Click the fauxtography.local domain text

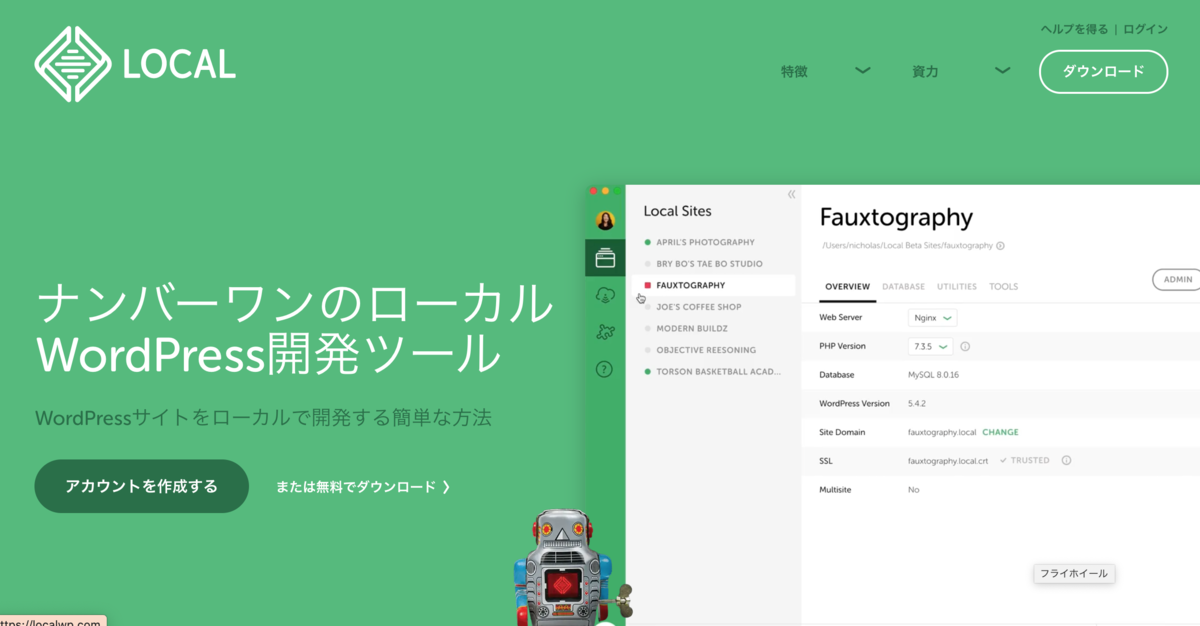tap(942, 432)
